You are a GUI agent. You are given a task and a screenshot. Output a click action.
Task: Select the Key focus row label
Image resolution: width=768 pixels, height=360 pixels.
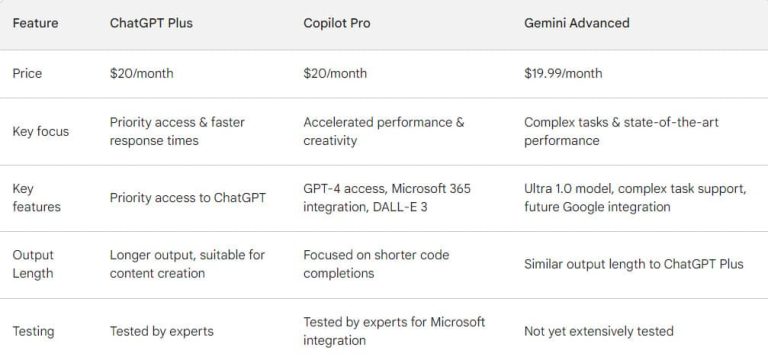point(41,131)
